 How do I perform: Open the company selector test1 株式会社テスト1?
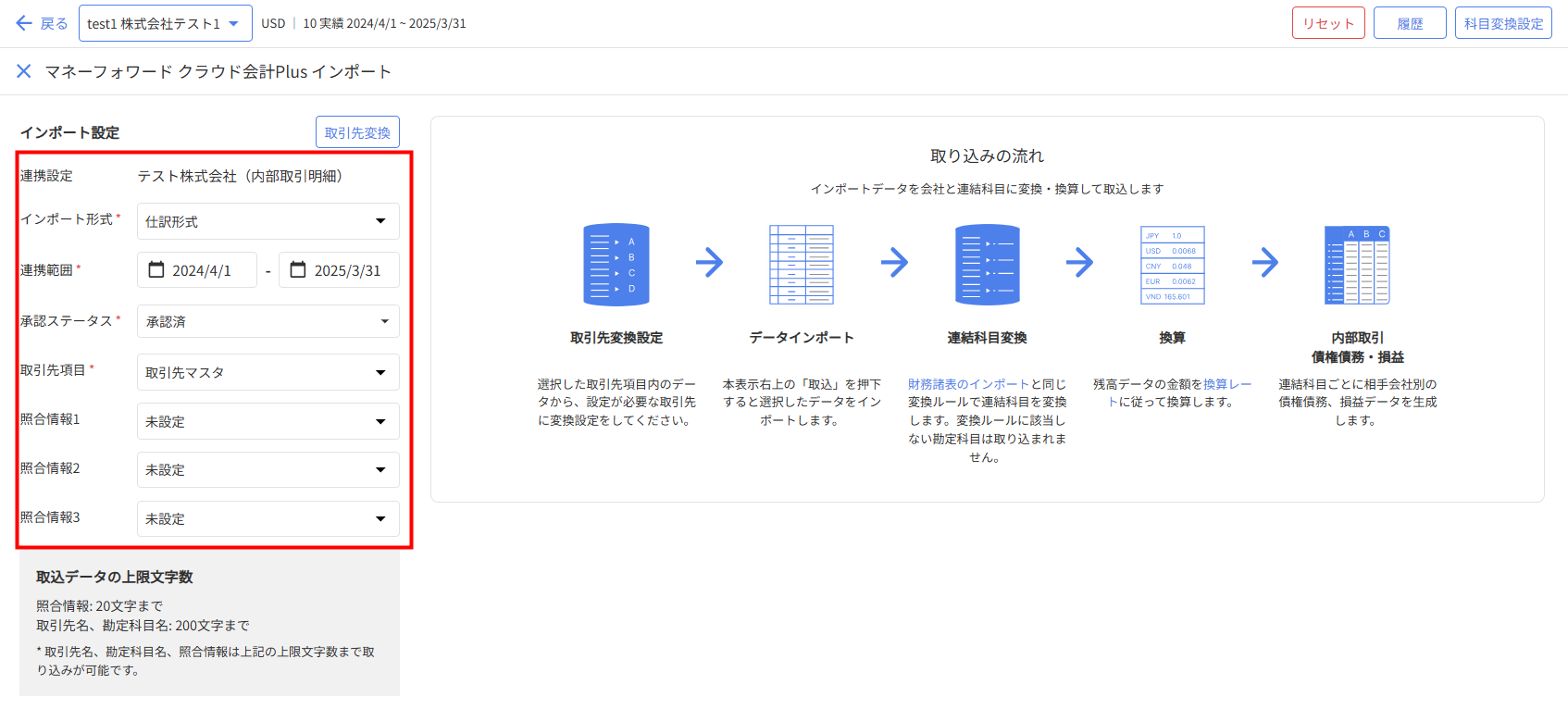(x=165, y=23)
